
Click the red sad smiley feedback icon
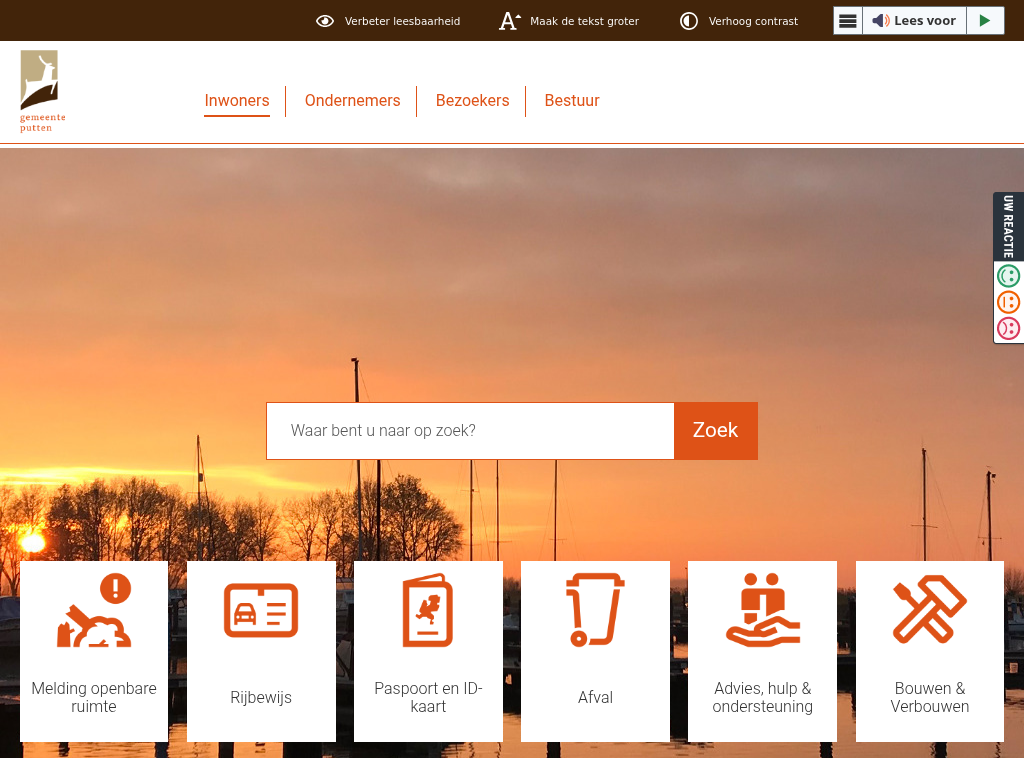(1008, 328)
